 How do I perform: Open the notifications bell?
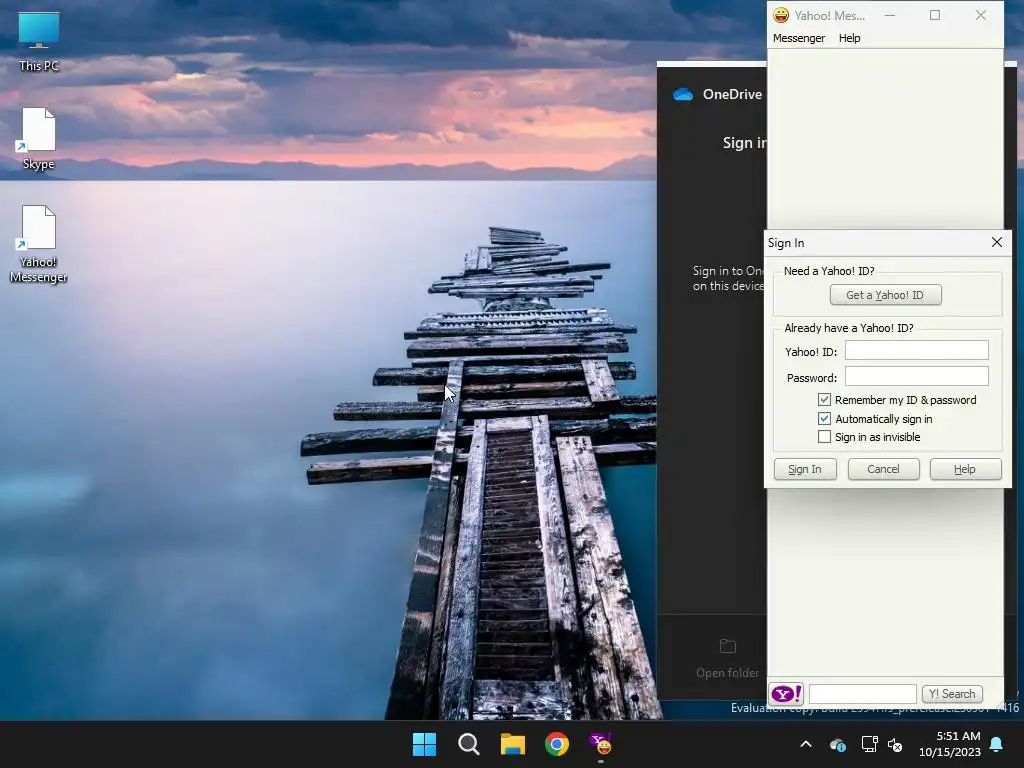[x=997, y=744]
